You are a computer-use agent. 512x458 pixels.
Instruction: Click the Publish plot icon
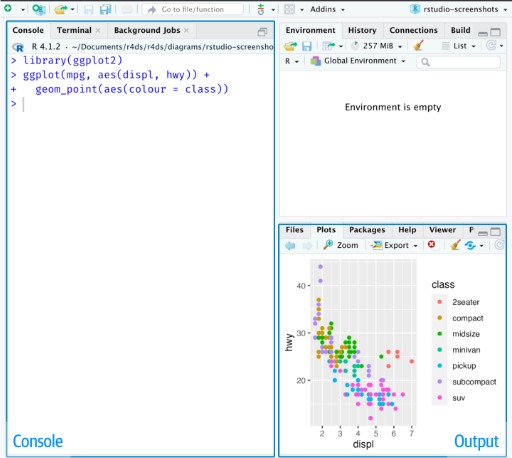(x=470, y=245)
